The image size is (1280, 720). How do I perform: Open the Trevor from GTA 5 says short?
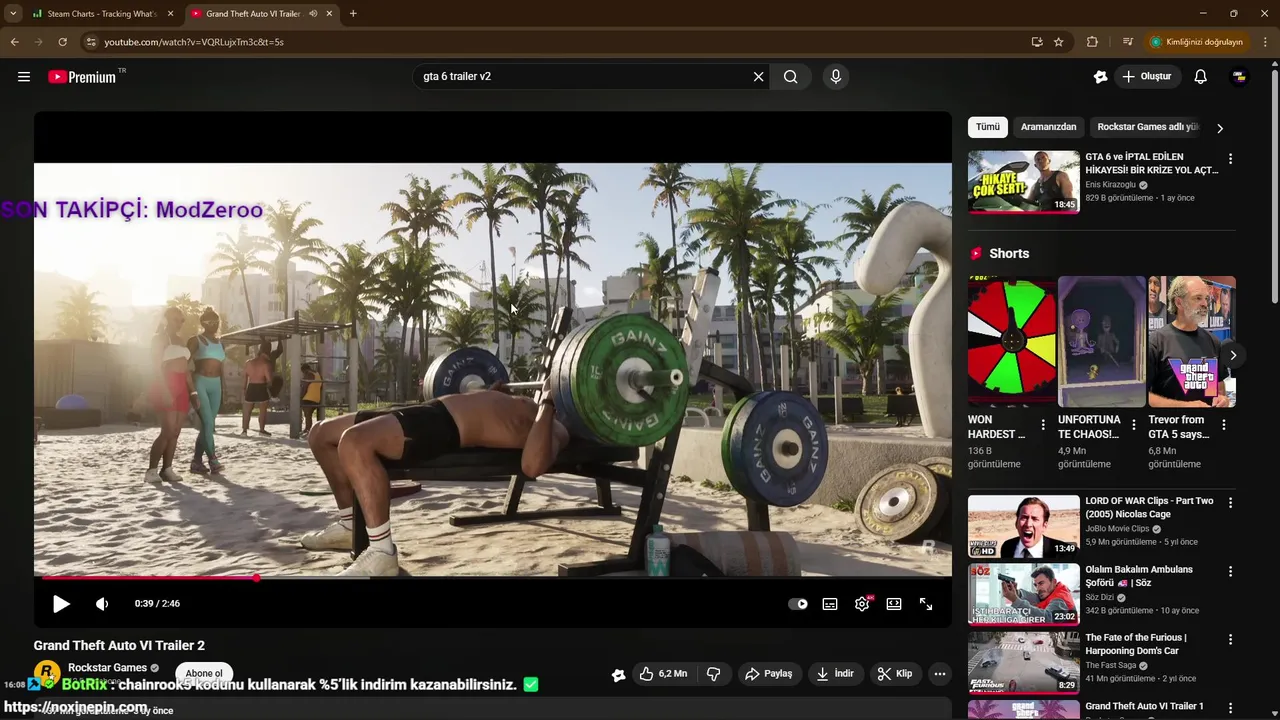(x=1192, y=342)
